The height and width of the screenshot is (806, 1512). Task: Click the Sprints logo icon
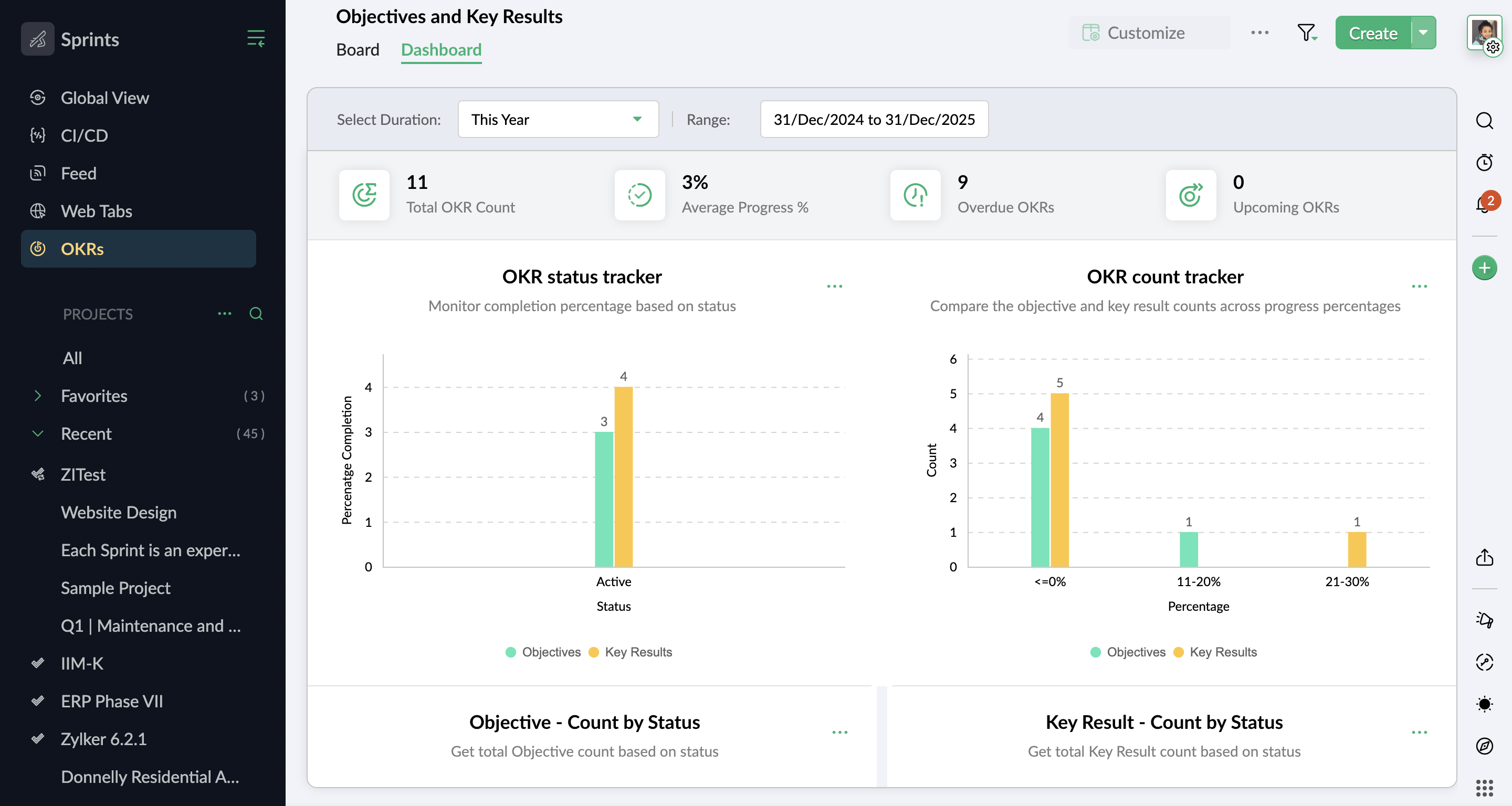tap(38, 39)
